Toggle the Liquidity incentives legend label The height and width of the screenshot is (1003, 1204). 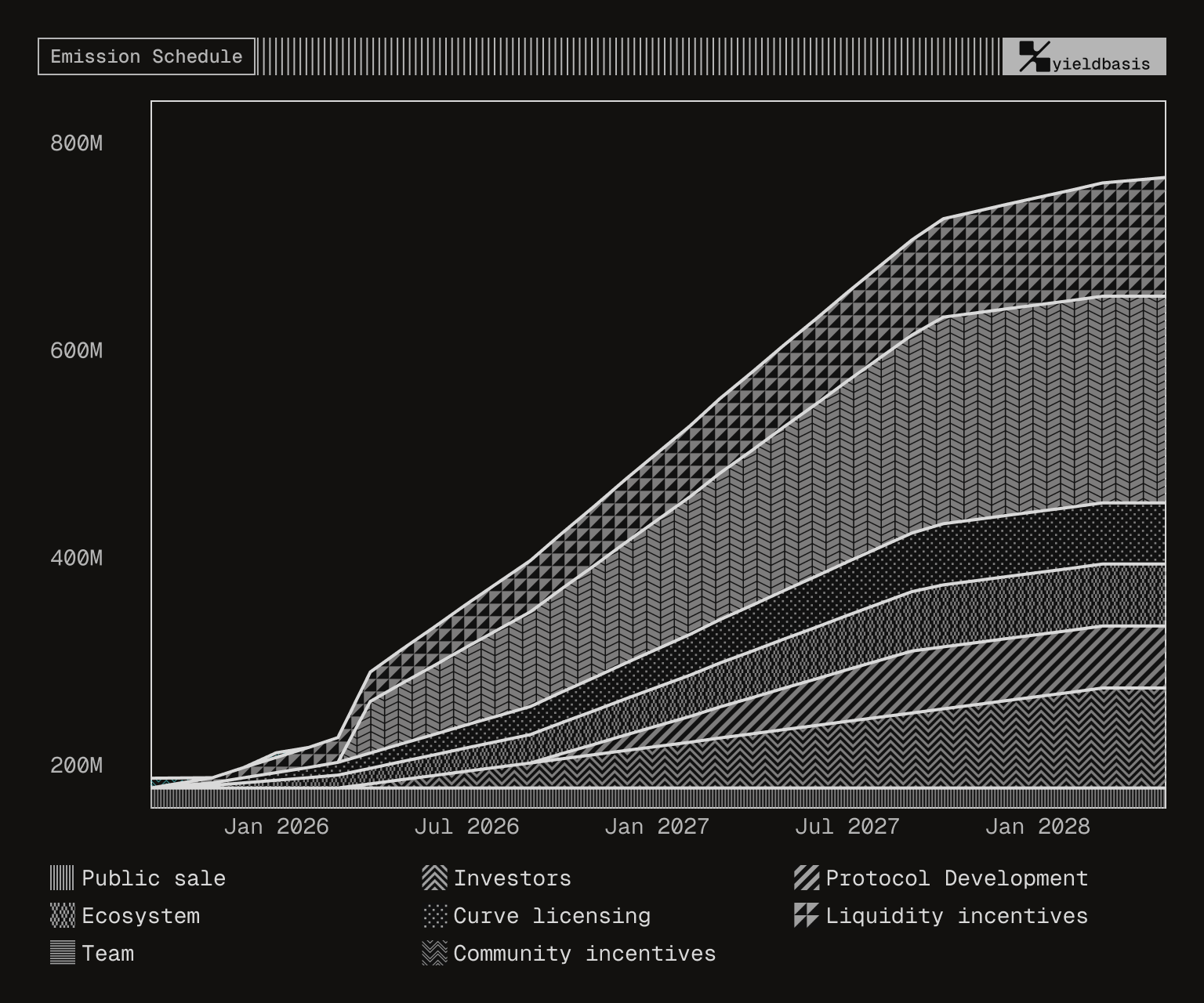(956, 916)
